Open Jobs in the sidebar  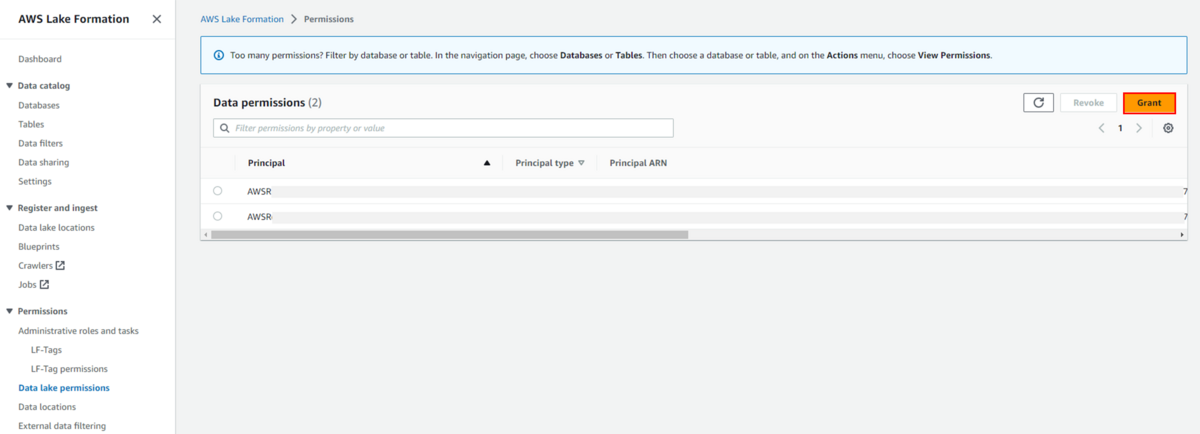(27, 284)
